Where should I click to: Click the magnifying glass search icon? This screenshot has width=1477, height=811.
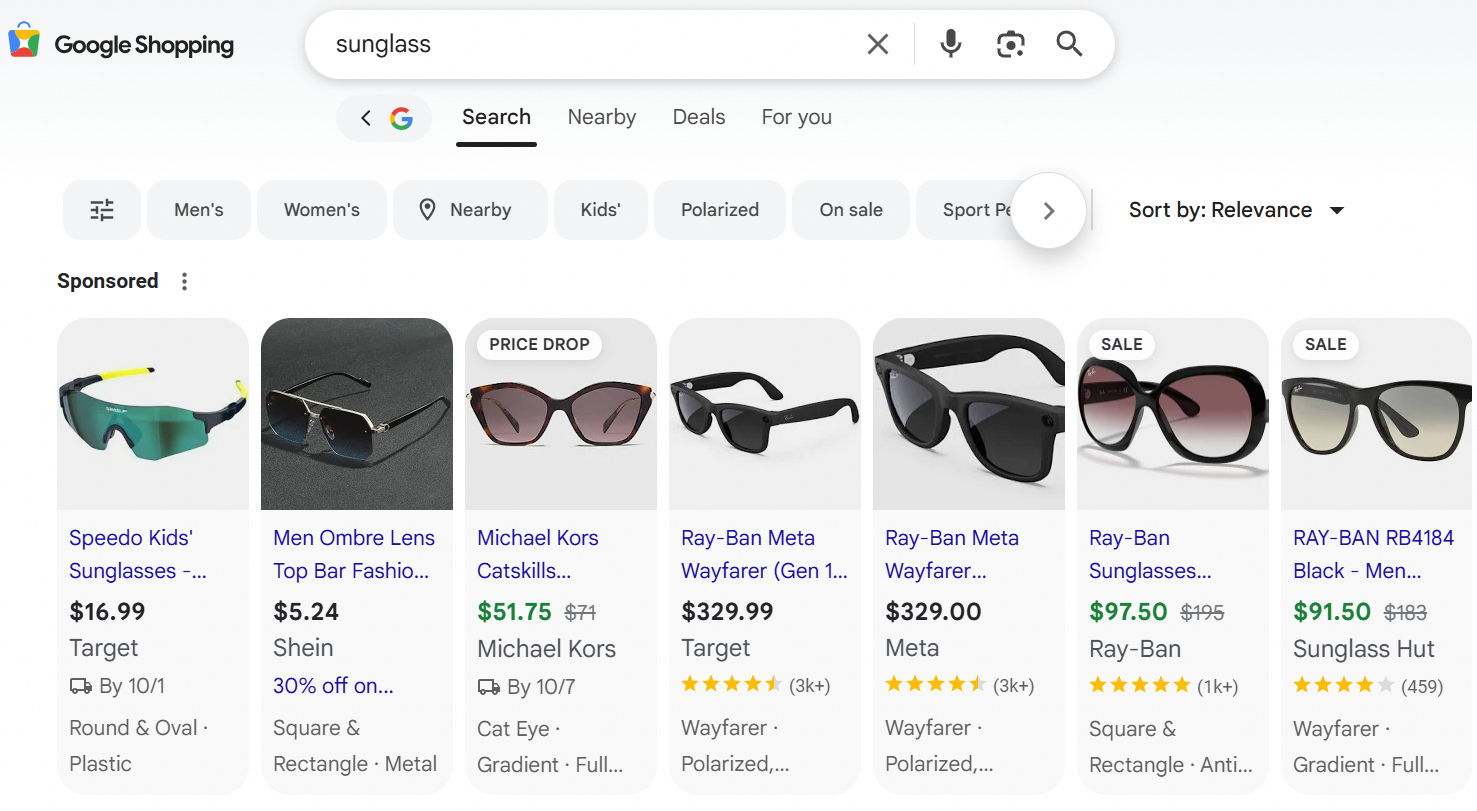click(x=1069, y=44)
